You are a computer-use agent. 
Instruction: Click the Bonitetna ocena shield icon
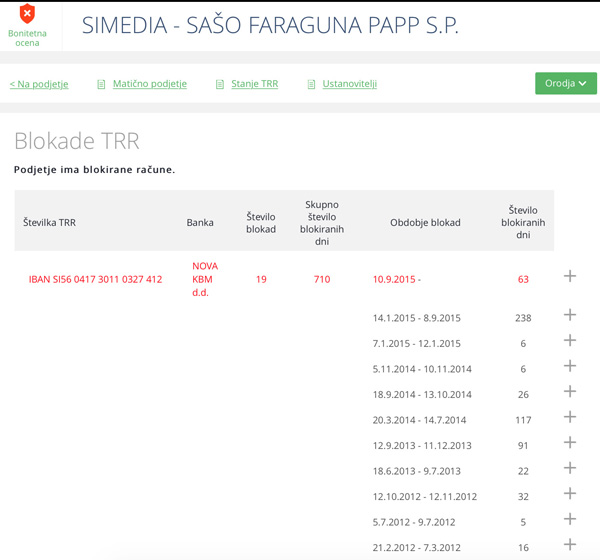[27, 14]
